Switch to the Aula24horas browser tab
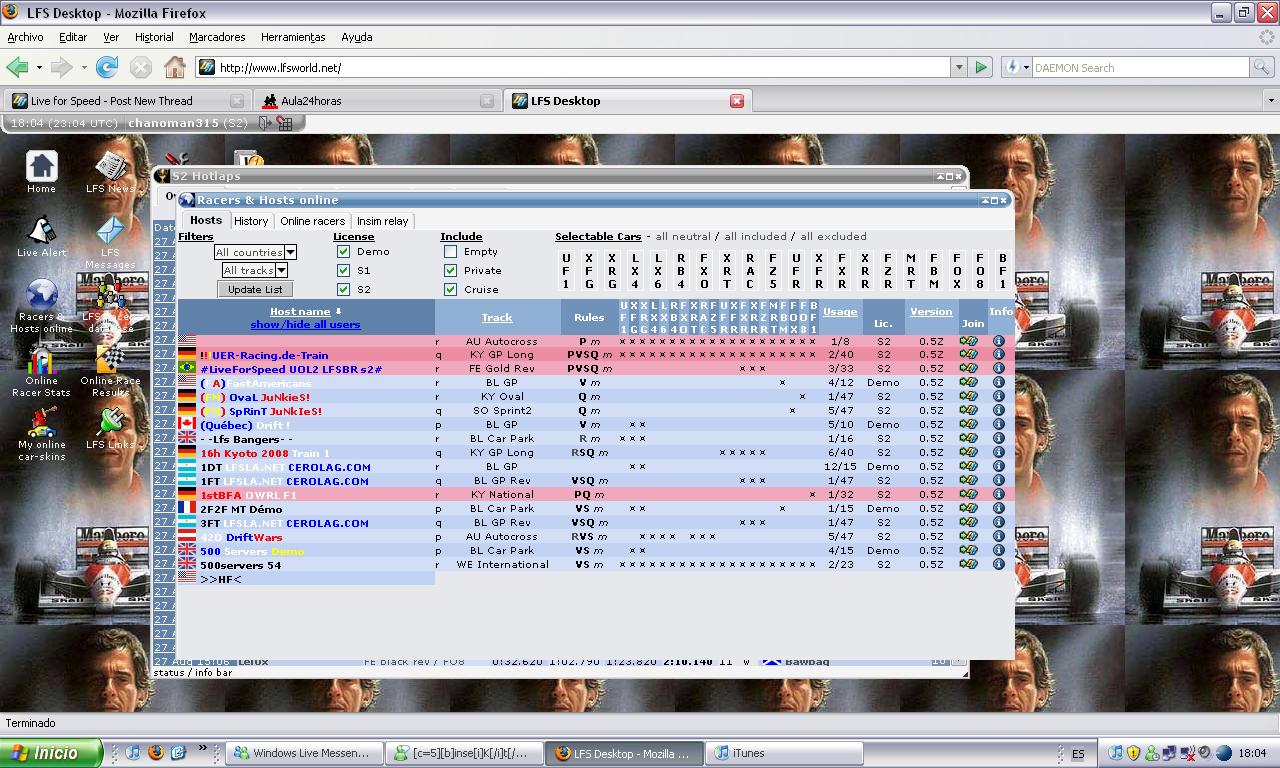Screen dimensions: 1280x768 pyautogui.click(x=377, y=100)
